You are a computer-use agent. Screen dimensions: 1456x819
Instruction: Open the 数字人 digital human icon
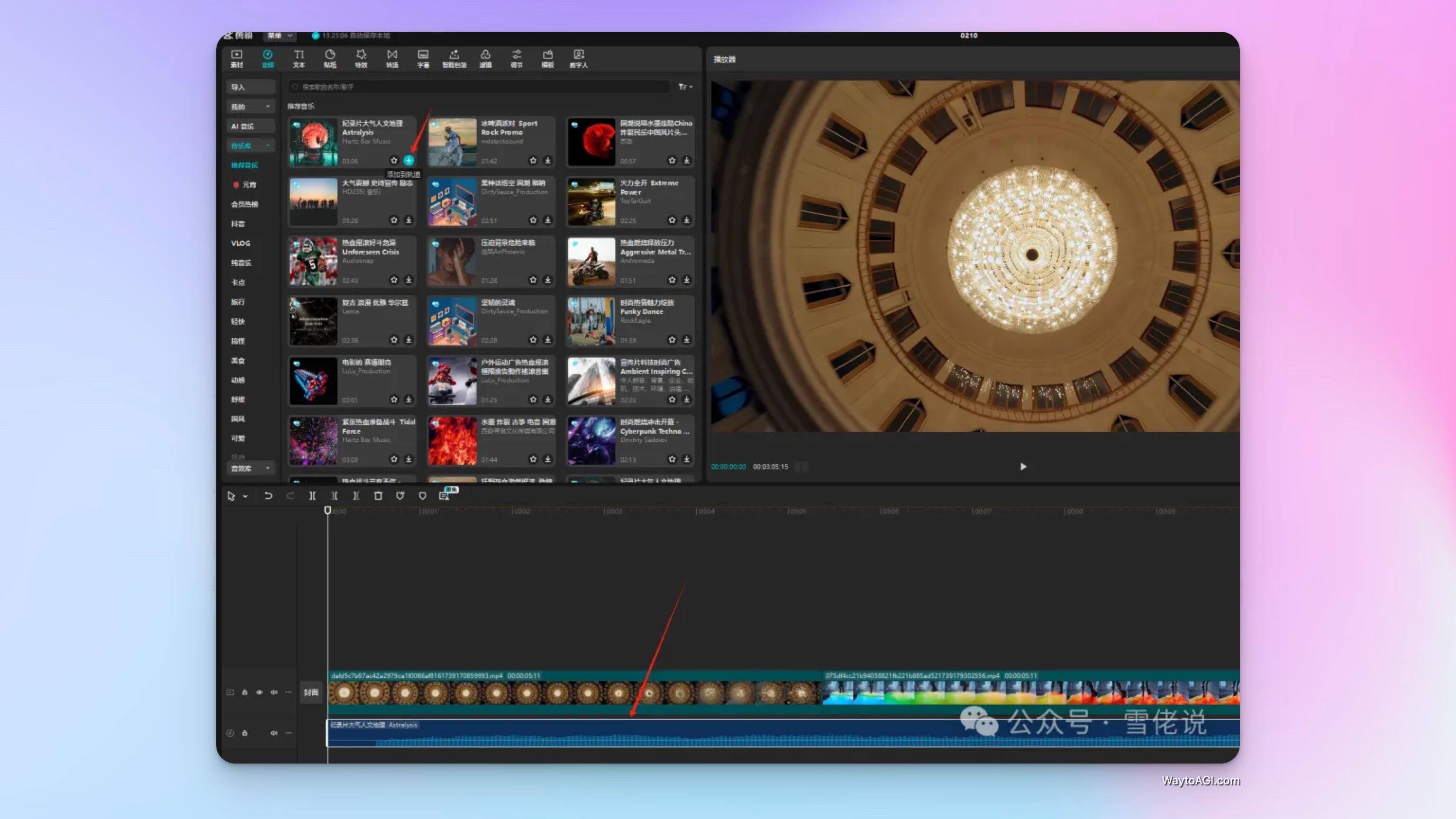[578, 58]
